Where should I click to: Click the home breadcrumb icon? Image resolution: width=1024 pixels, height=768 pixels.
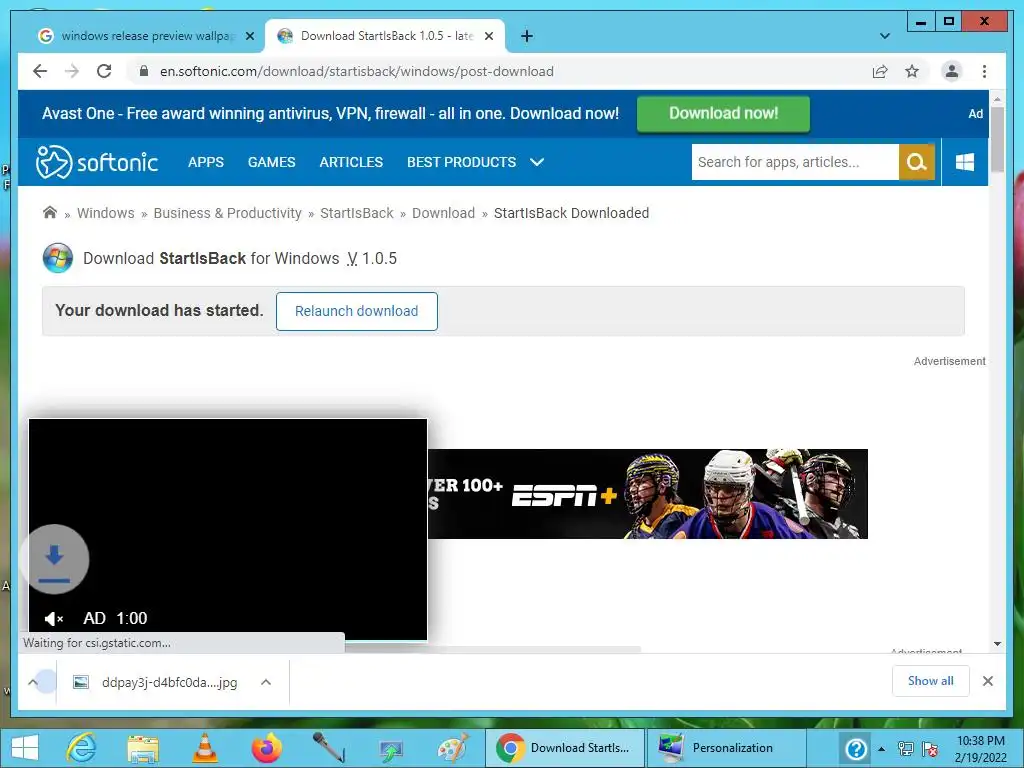pos(50,212)
